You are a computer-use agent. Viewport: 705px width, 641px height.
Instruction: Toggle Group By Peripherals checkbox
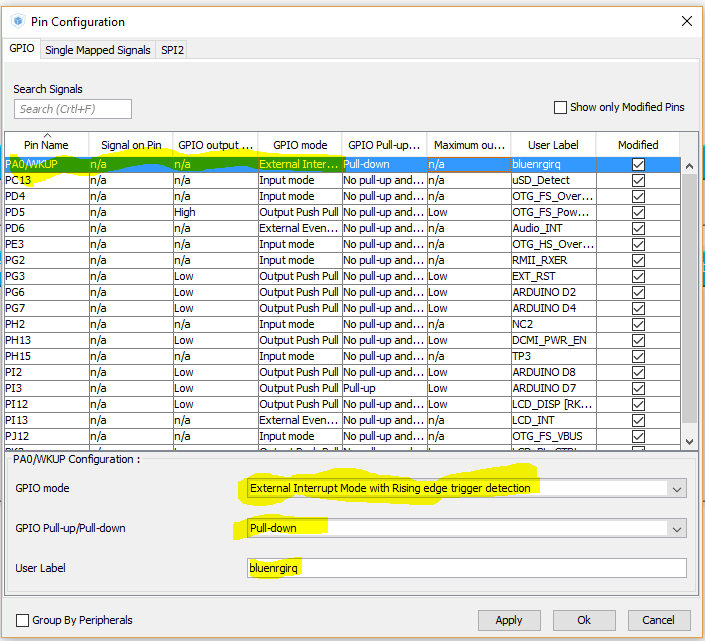coord(22,620)
